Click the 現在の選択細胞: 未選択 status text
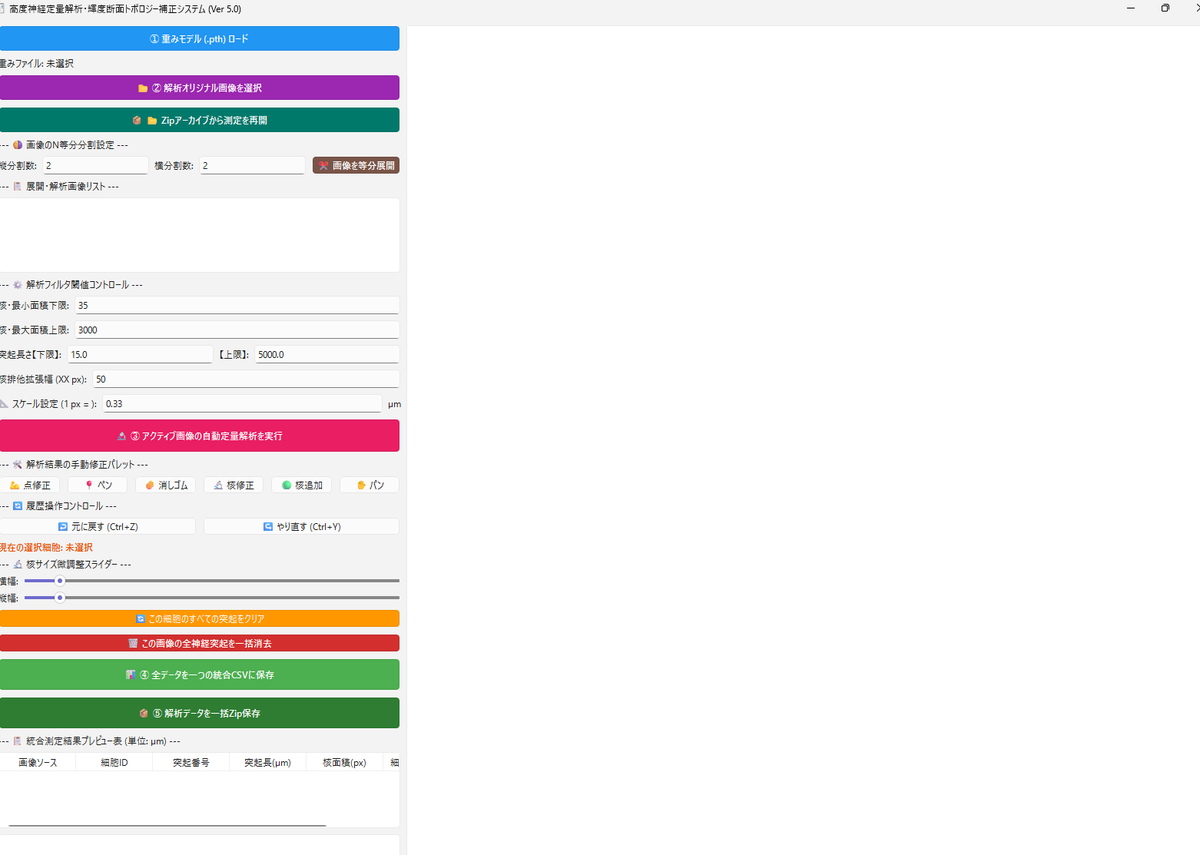 click(x=46, y=547)
